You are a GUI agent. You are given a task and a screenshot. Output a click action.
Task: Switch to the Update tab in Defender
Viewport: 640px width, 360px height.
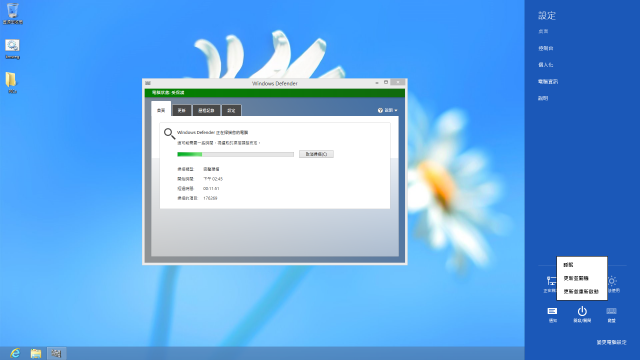182,111
